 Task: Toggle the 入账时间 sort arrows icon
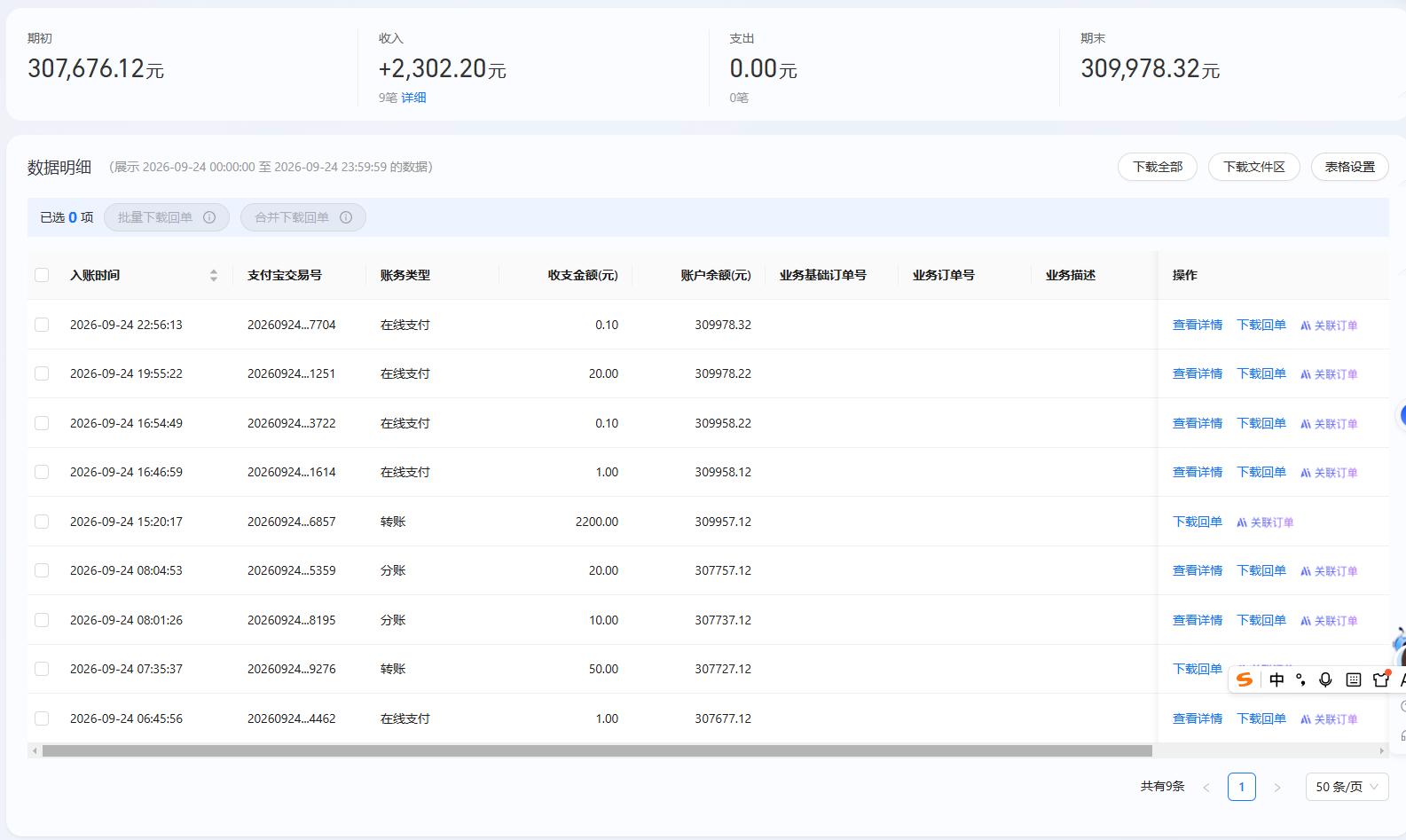[x=214, y=275]
